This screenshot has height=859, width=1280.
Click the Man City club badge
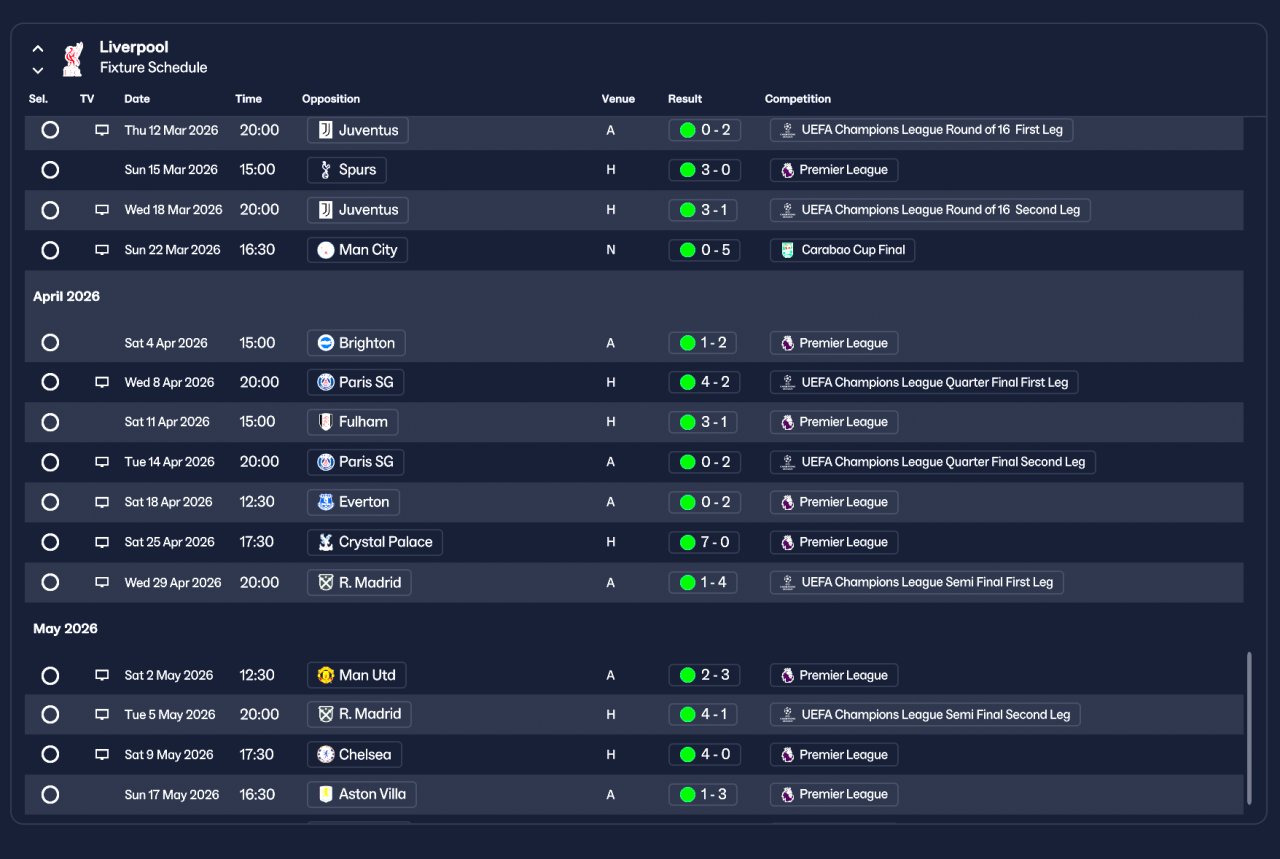click(x=325, y=250)
